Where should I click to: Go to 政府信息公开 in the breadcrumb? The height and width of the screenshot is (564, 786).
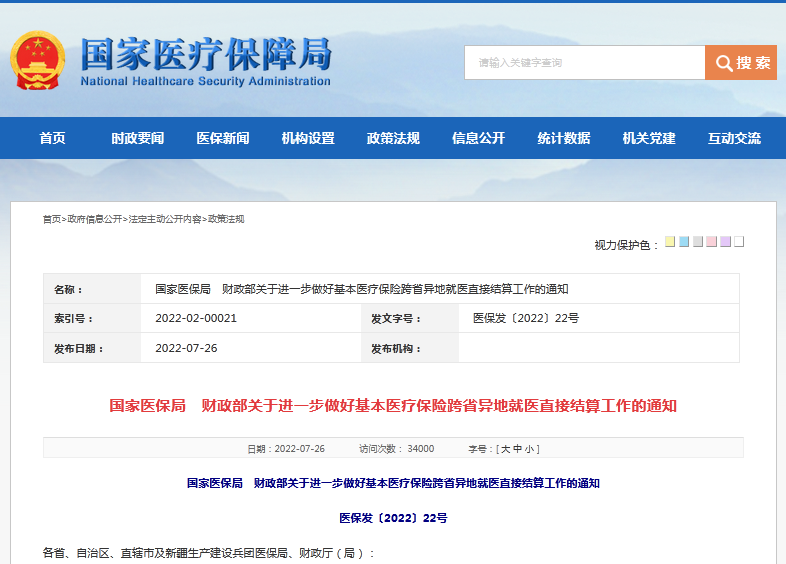[95, 219]
